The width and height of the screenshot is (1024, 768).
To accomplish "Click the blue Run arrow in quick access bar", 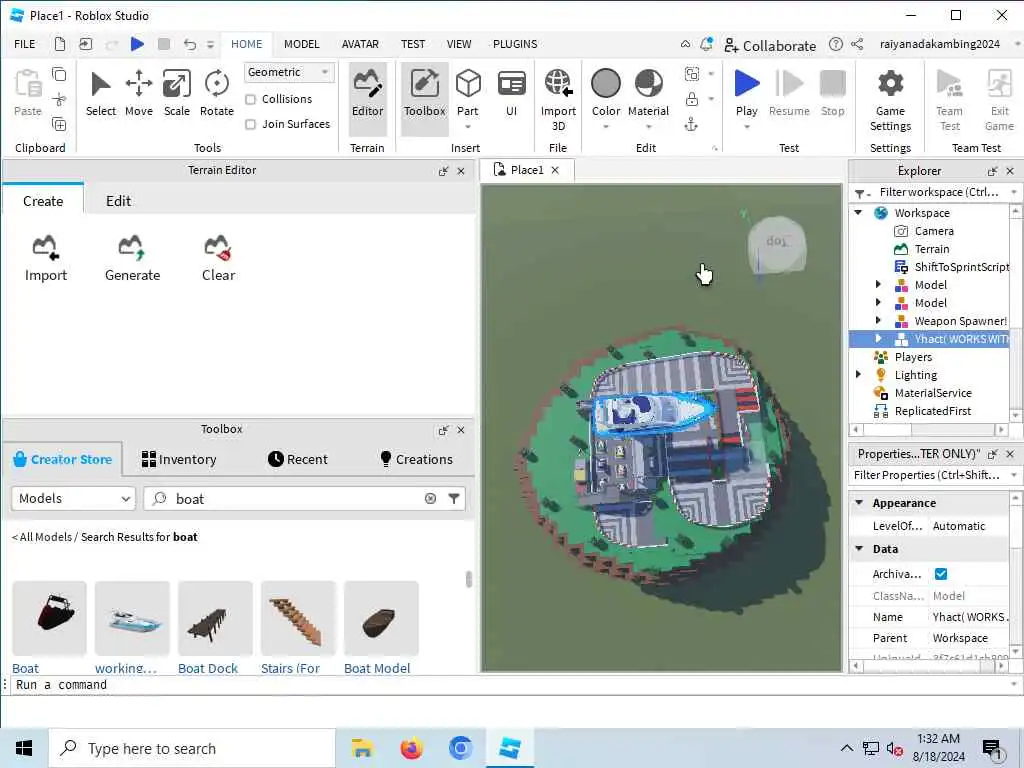I will (x=137, y=44).
